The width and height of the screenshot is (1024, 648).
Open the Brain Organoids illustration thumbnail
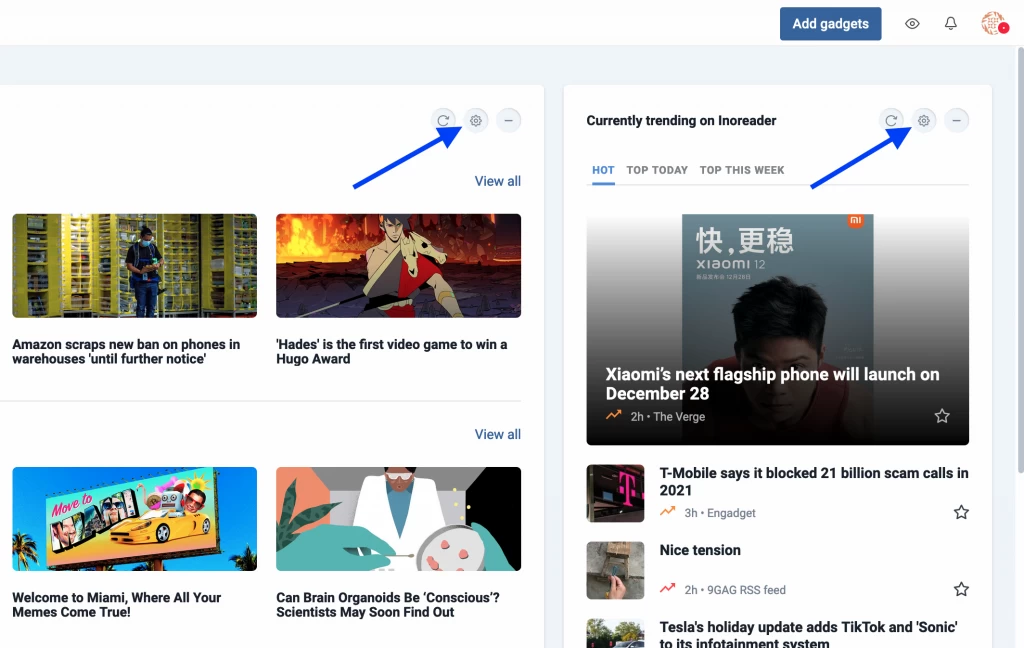point(398,519)
